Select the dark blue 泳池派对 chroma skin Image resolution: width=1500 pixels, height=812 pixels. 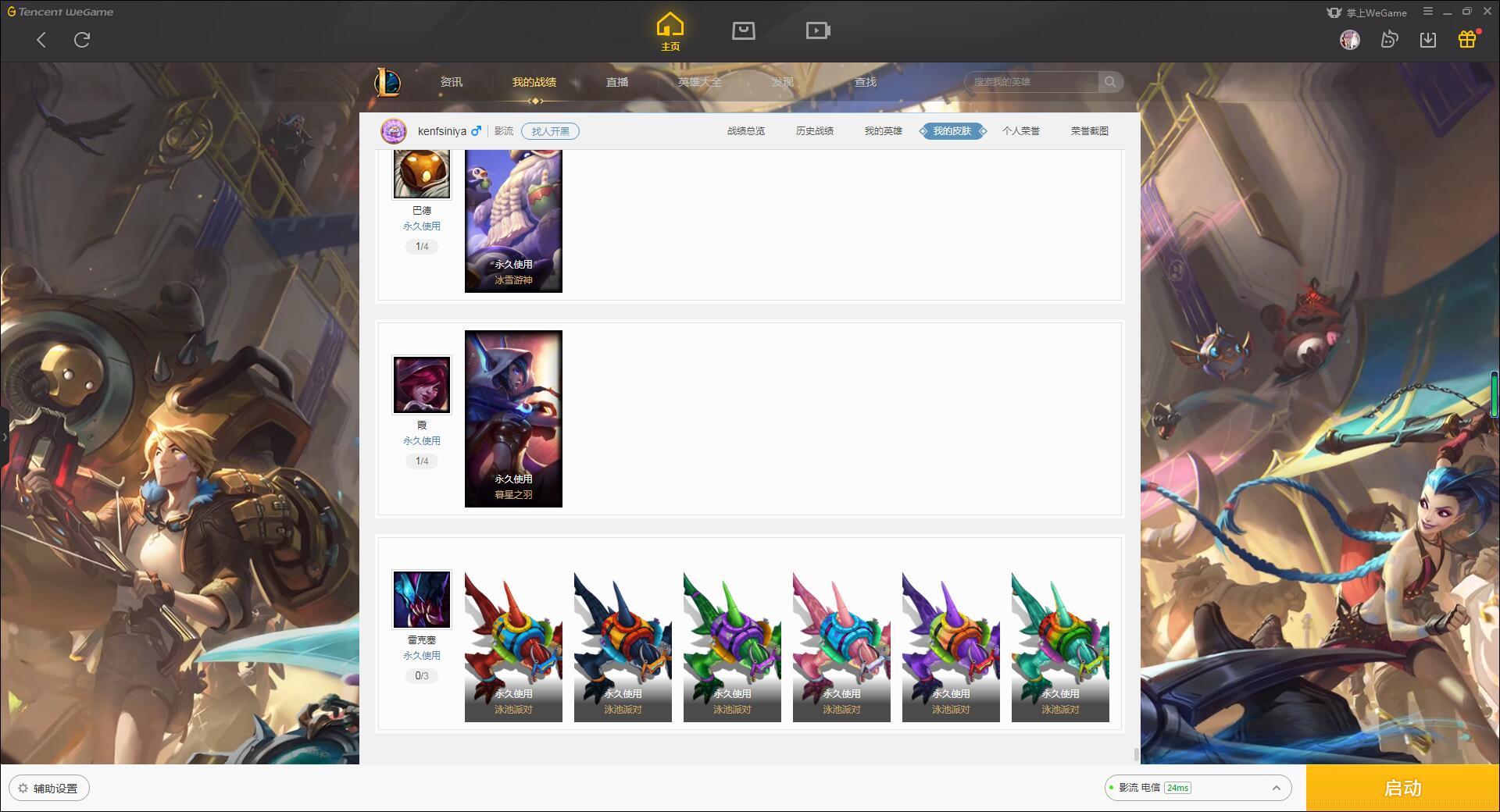pos(623,647)
